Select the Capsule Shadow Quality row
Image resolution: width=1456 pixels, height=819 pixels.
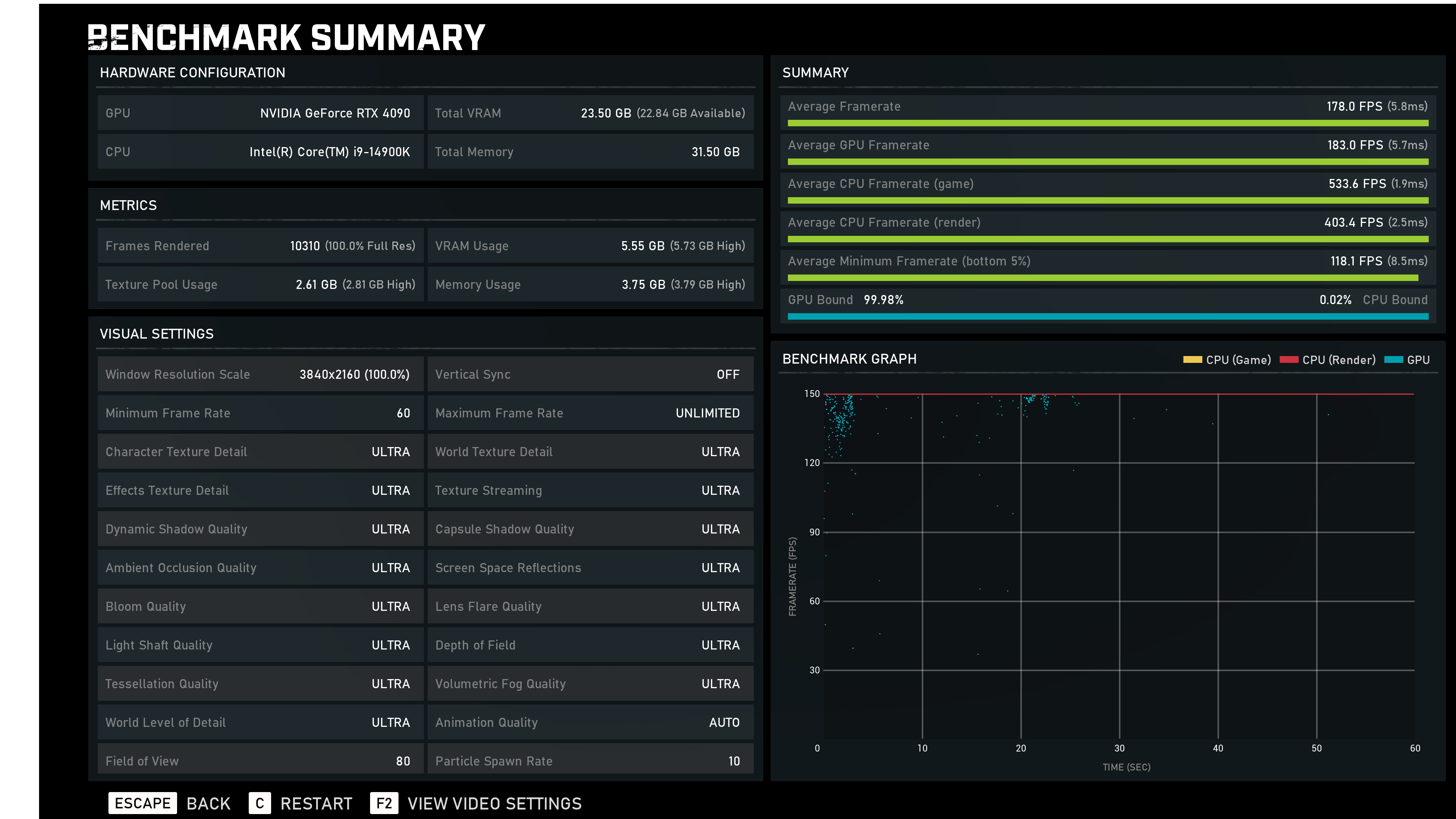[x=591, y=529]
